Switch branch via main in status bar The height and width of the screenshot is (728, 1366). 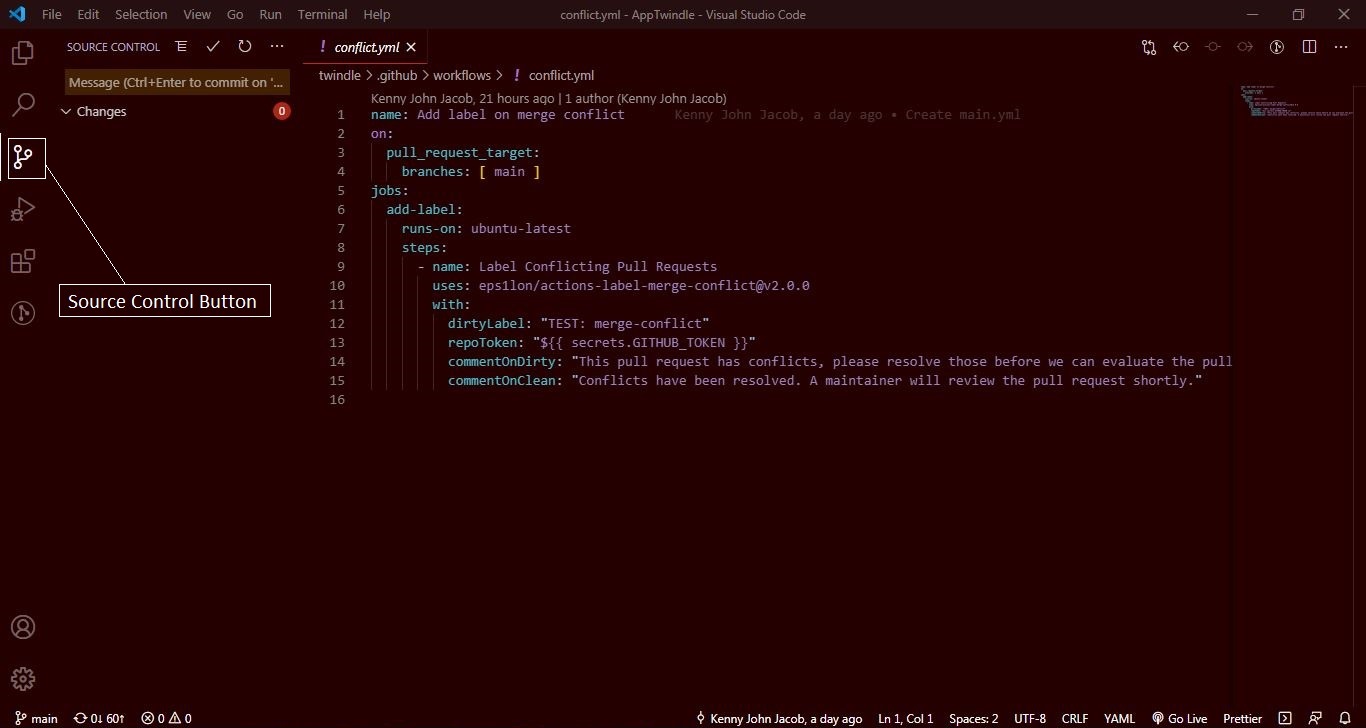coord(37,718)
